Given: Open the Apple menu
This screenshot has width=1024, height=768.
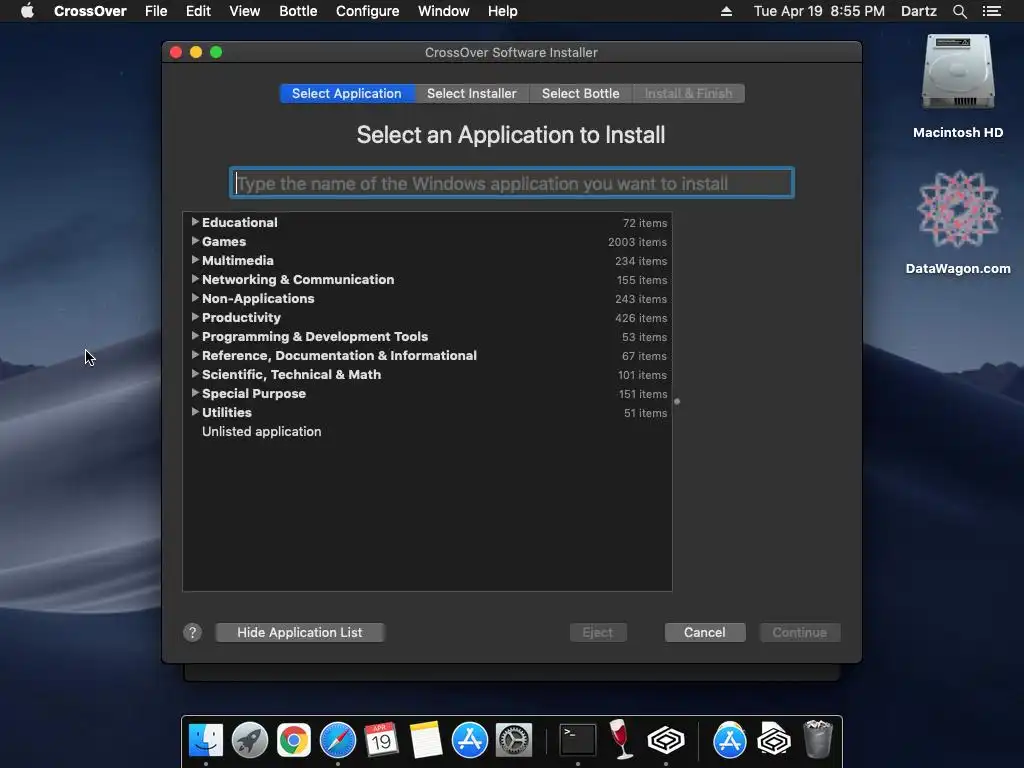Looking at the screenshot, I should [x=27, y=11].
